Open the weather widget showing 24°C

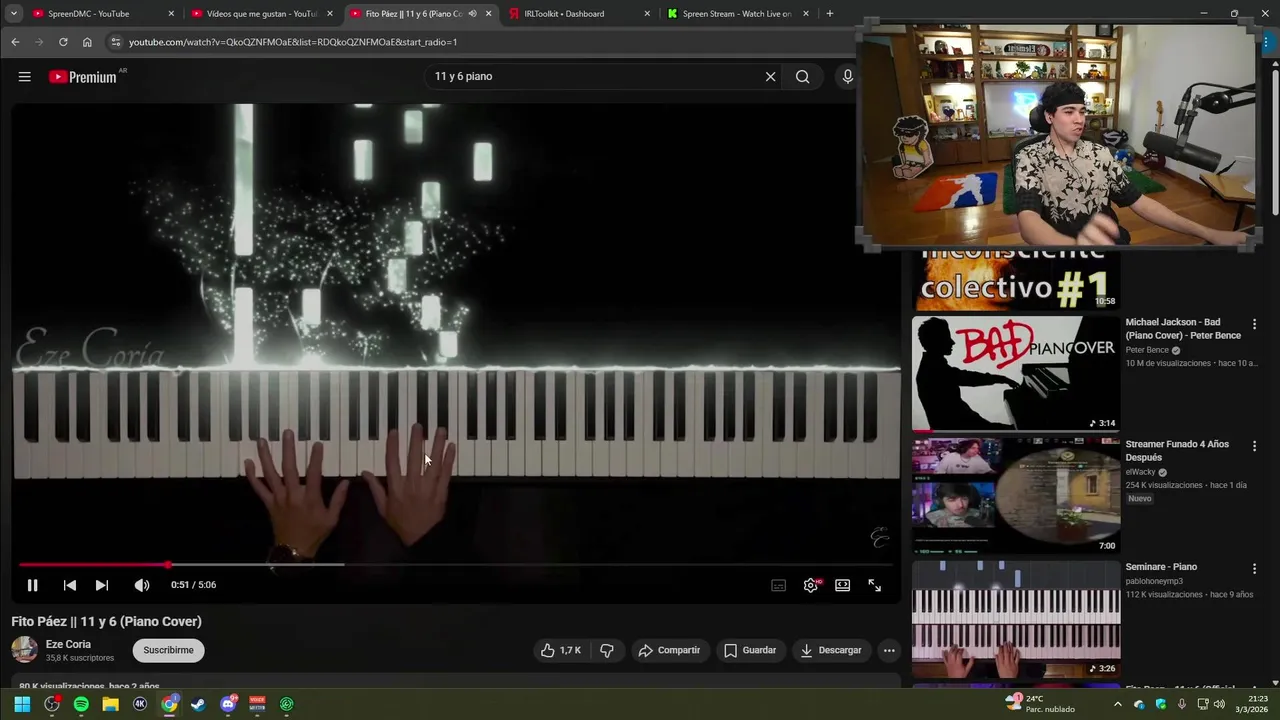1040,704
